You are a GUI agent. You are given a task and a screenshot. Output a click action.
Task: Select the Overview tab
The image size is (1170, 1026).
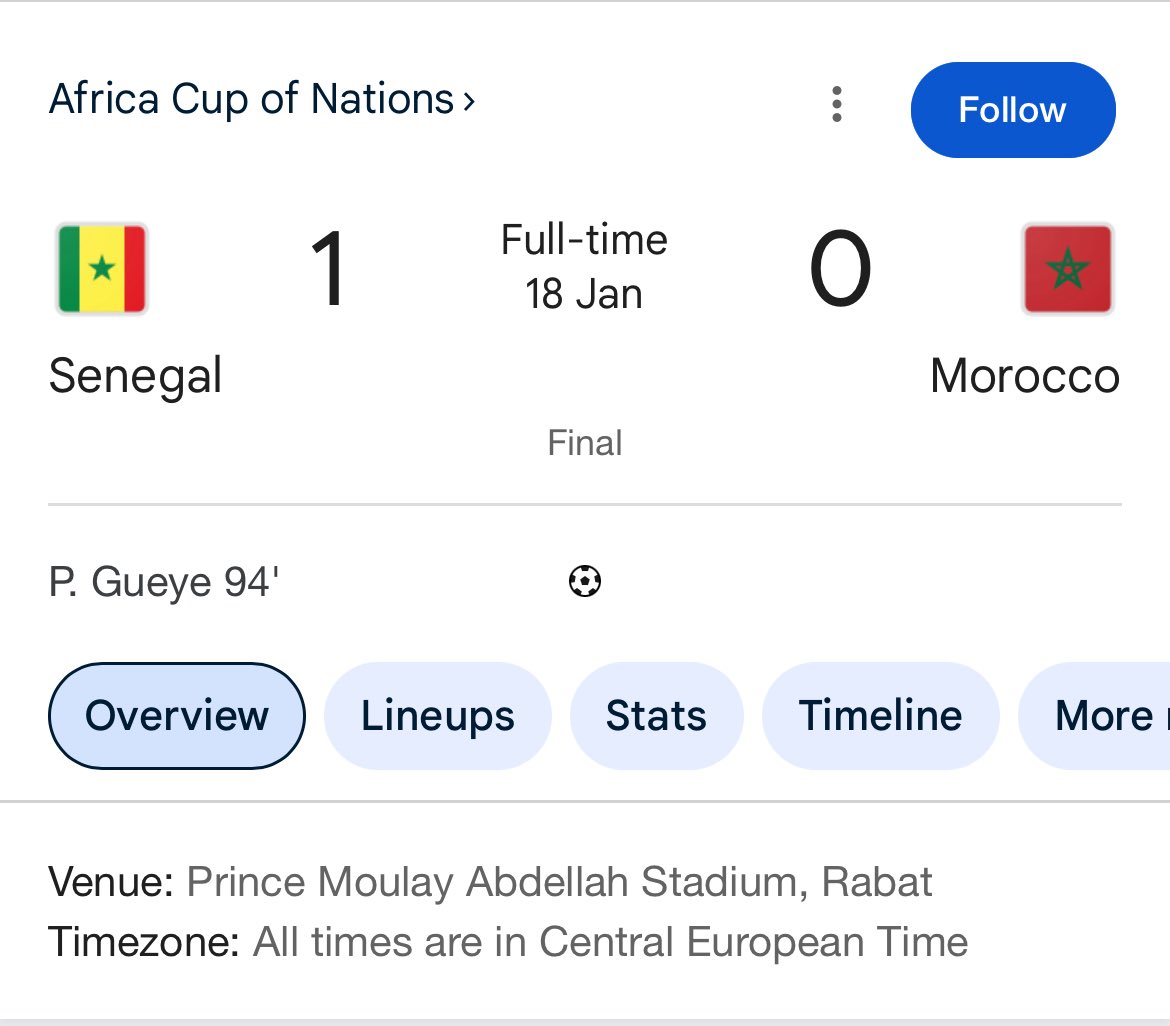[177, 716]
